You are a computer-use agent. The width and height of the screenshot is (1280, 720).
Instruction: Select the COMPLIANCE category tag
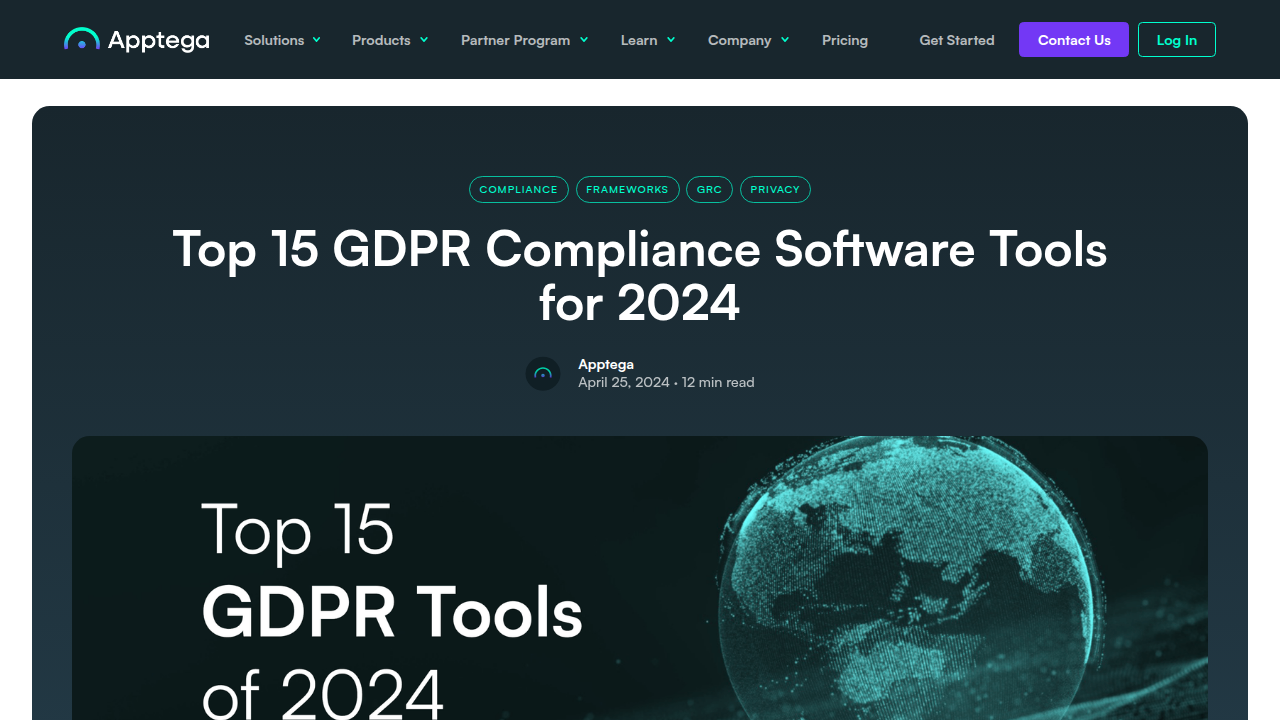(x=519, y=189)
